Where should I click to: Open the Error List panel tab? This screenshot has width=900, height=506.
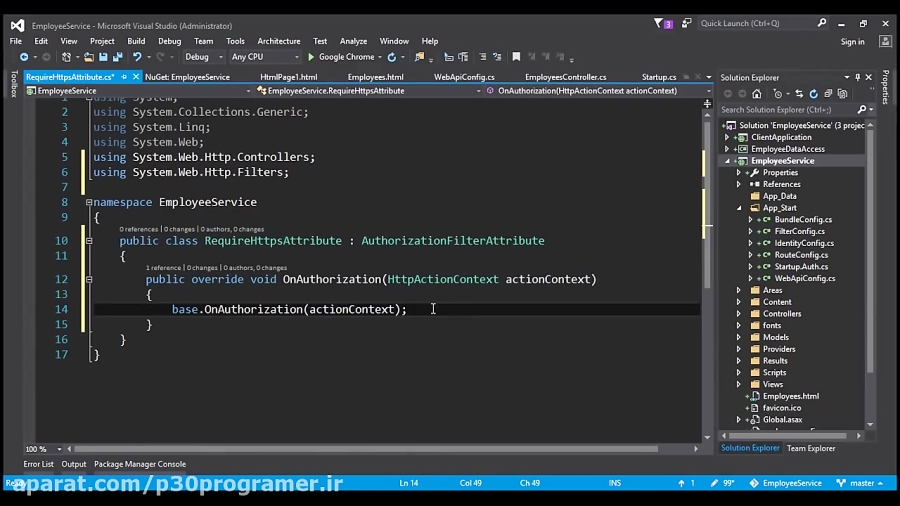[x=38, y=464]
